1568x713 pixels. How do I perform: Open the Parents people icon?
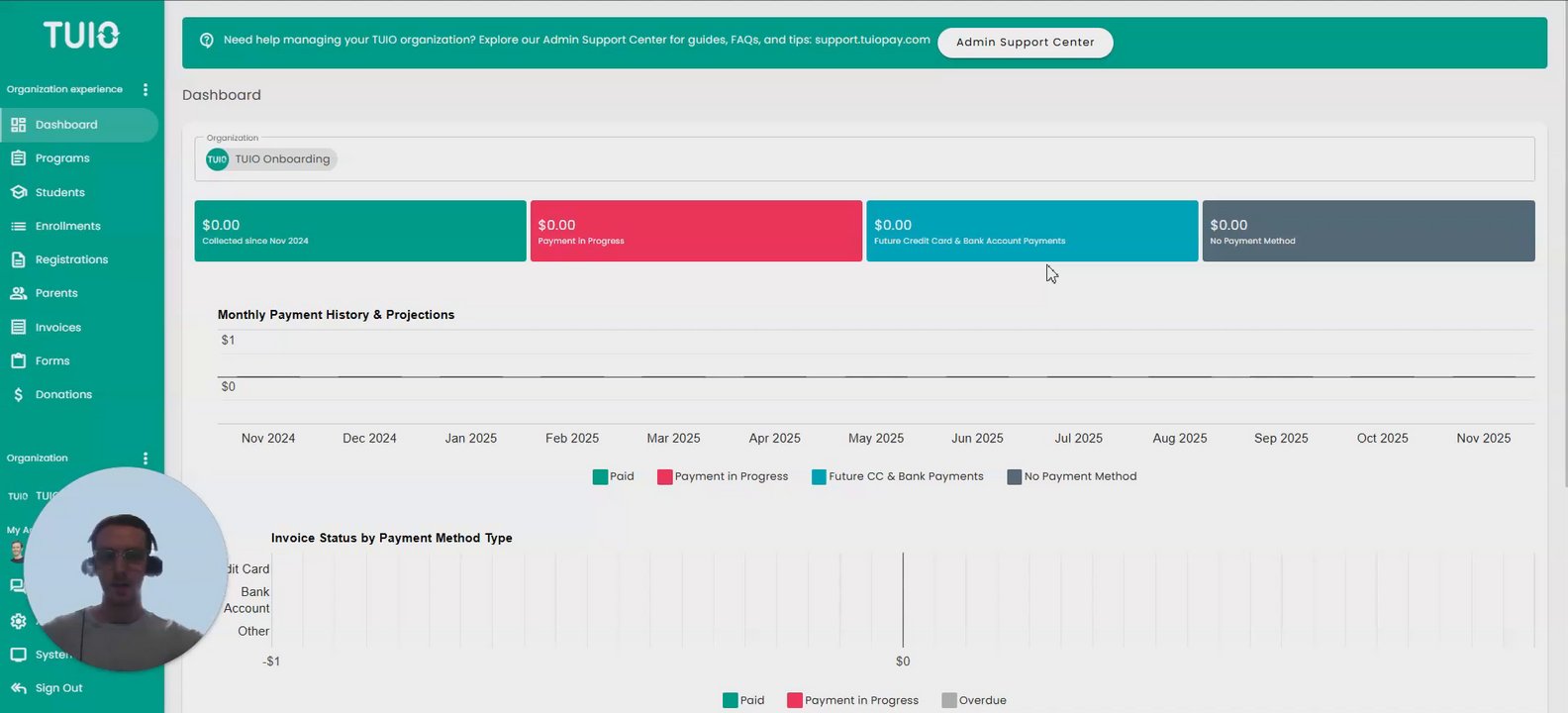18,293
